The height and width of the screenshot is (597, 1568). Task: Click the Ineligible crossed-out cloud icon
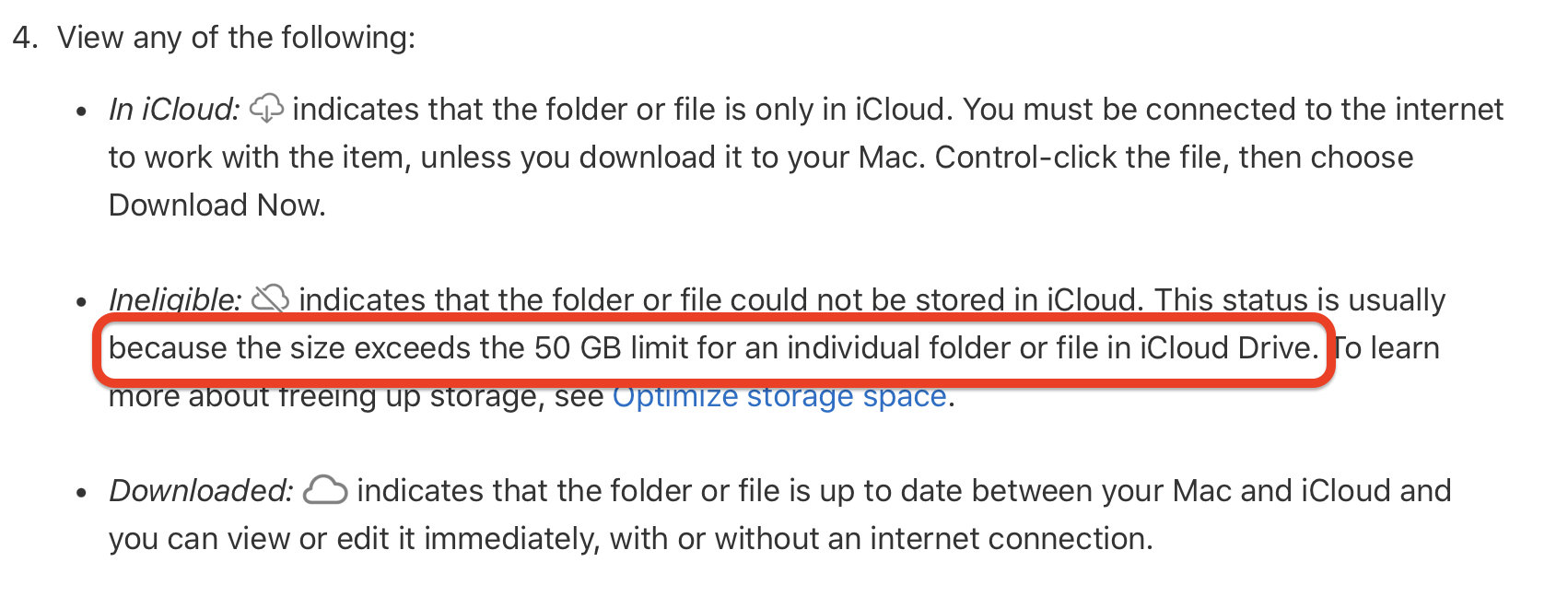click(271, 298)
